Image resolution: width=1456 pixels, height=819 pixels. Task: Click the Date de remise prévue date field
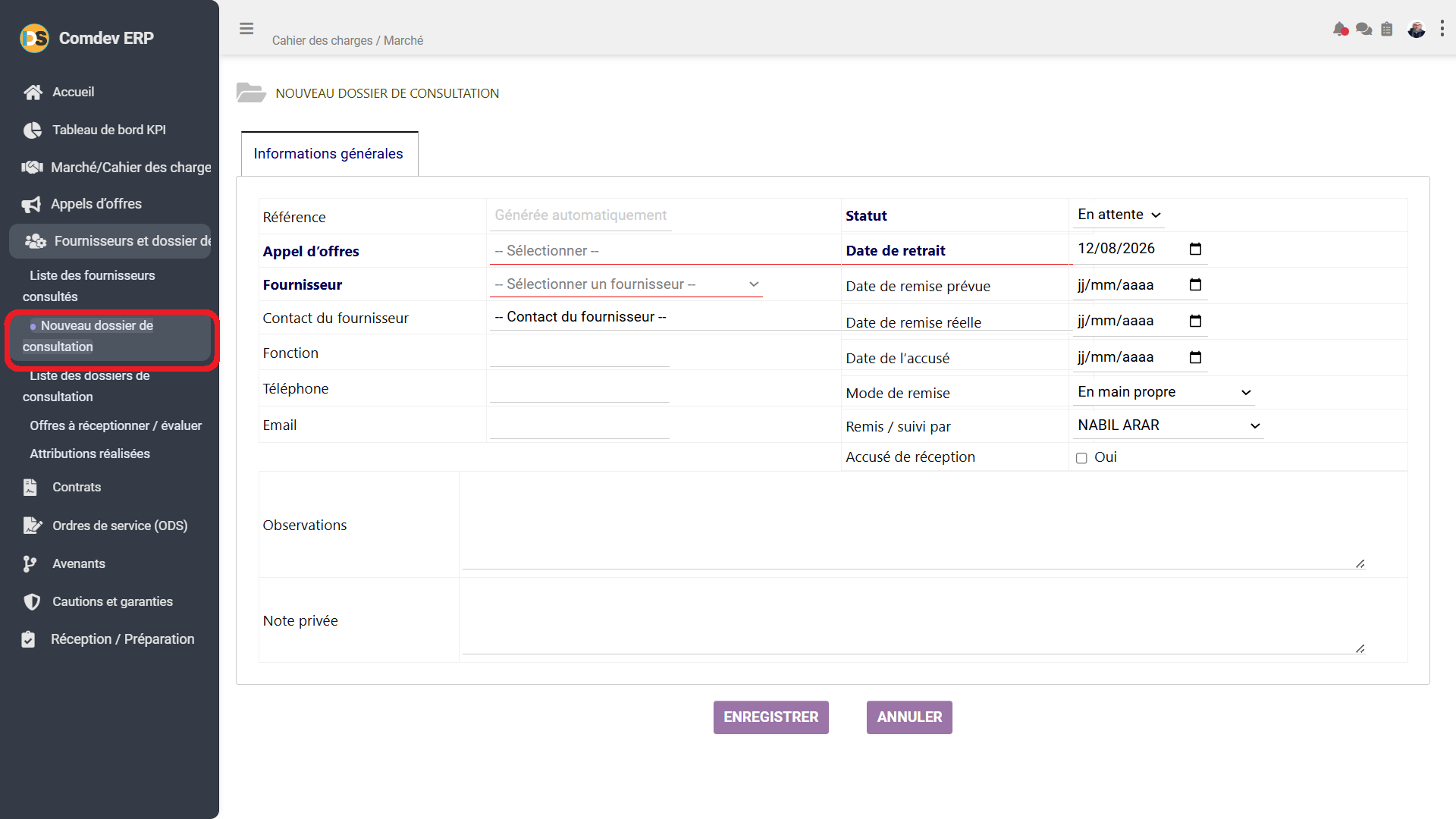(x=1140, y=285)
